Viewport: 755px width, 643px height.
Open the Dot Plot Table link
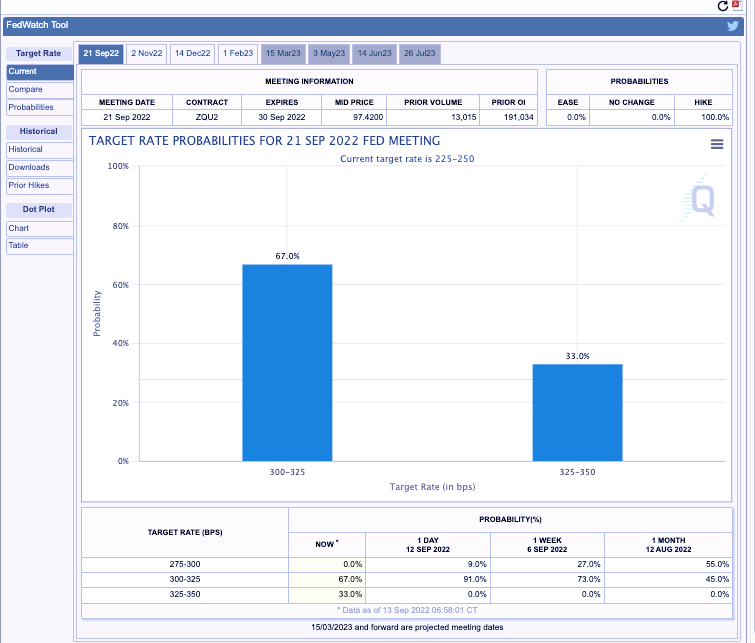(39, 246)
